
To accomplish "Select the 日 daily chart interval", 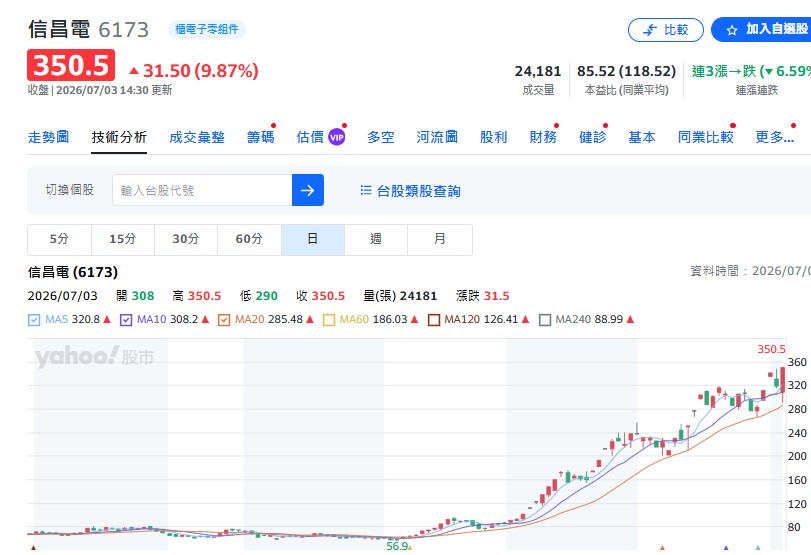I will click(x=312, y=239).
